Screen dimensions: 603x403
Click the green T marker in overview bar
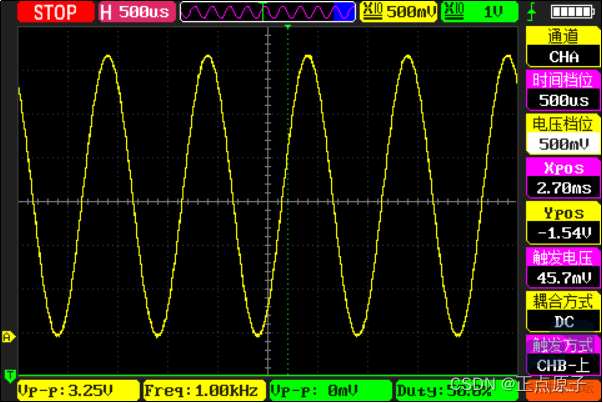pyautogui.click(x=263, y=11)
